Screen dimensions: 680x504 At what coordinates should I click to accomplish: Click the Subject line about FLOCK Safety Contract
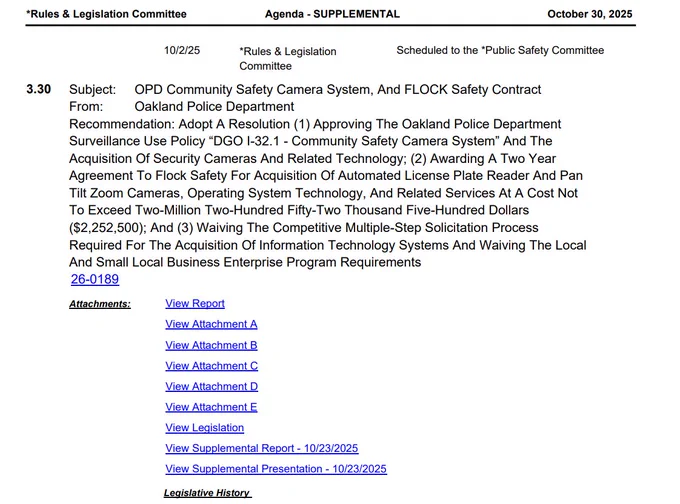(338, 89)
